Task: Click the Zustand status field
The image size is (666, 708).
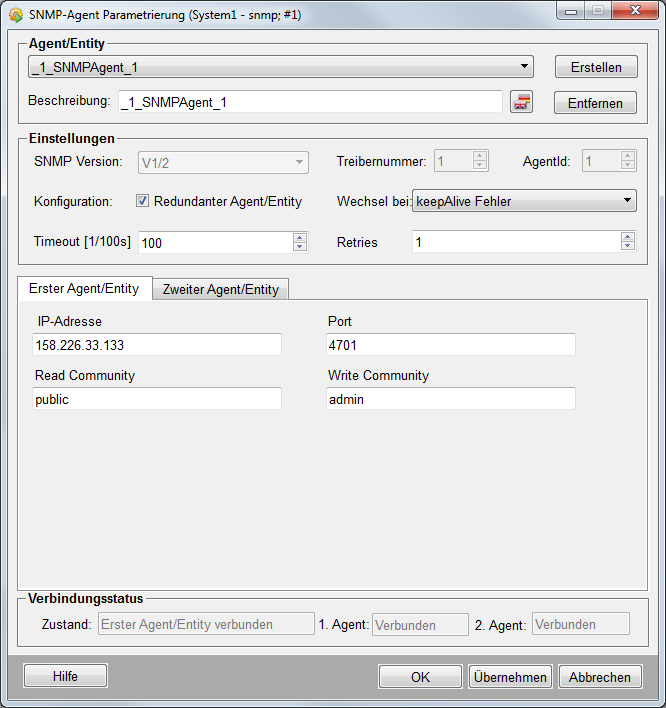Action: [206, 624]
